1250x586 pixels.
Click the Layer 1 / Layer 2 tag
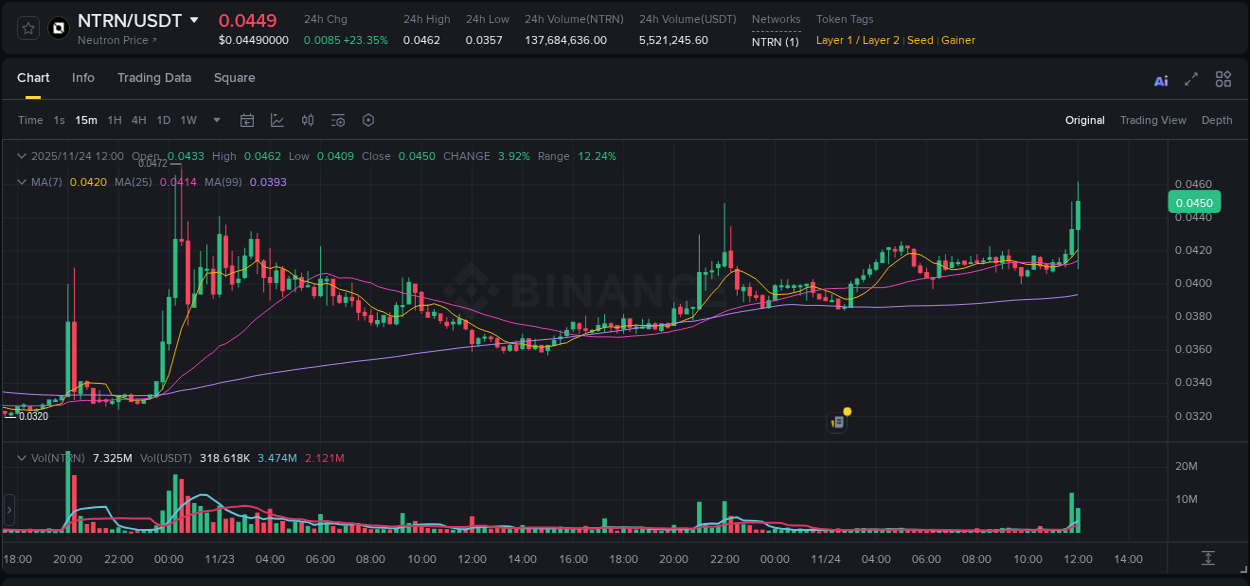point(857,40)
